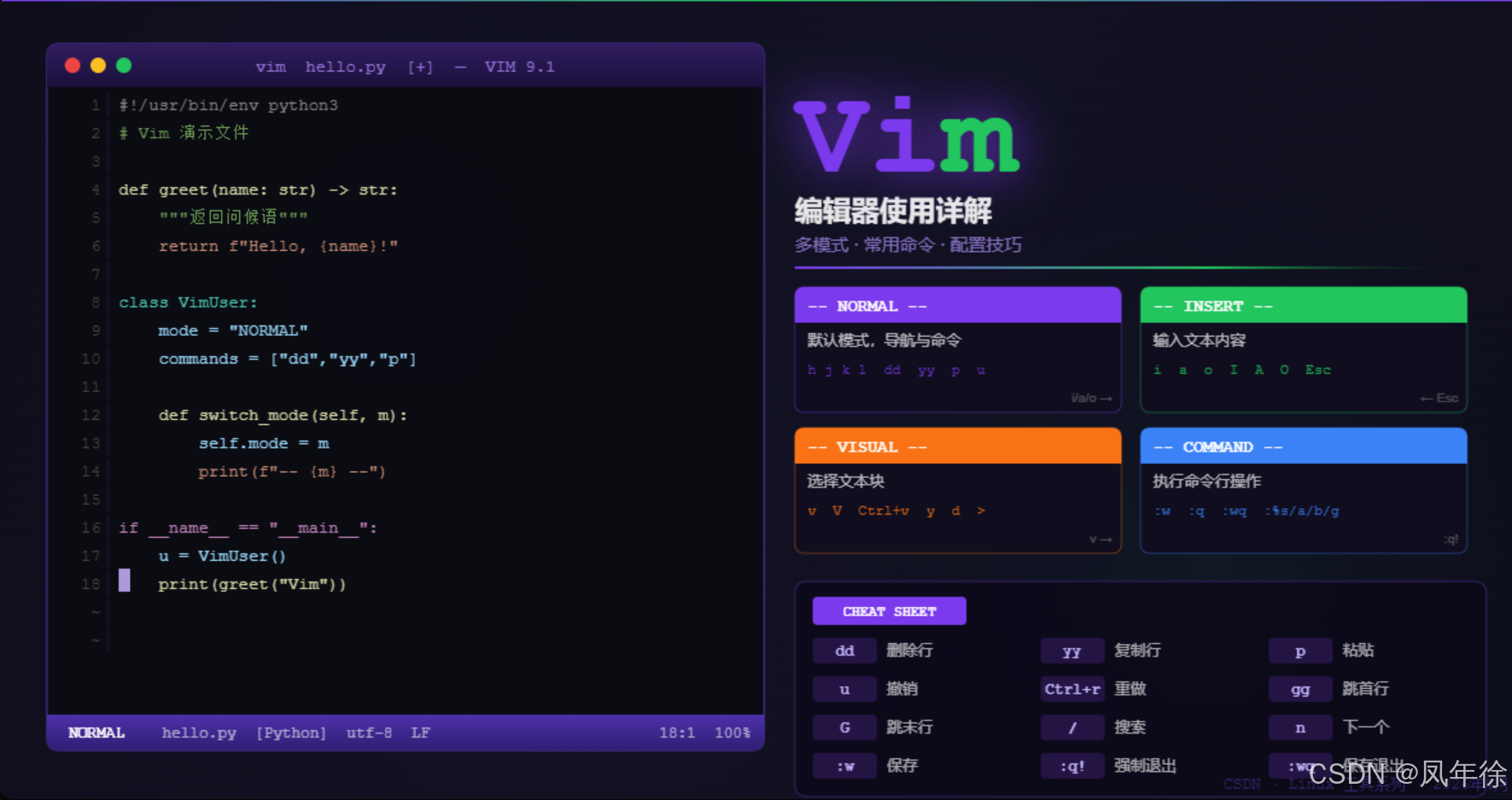This screenshot has width=1512, height=800.
Task: Click the yellow minimize dot in title bar
Action: pos(98,66)
